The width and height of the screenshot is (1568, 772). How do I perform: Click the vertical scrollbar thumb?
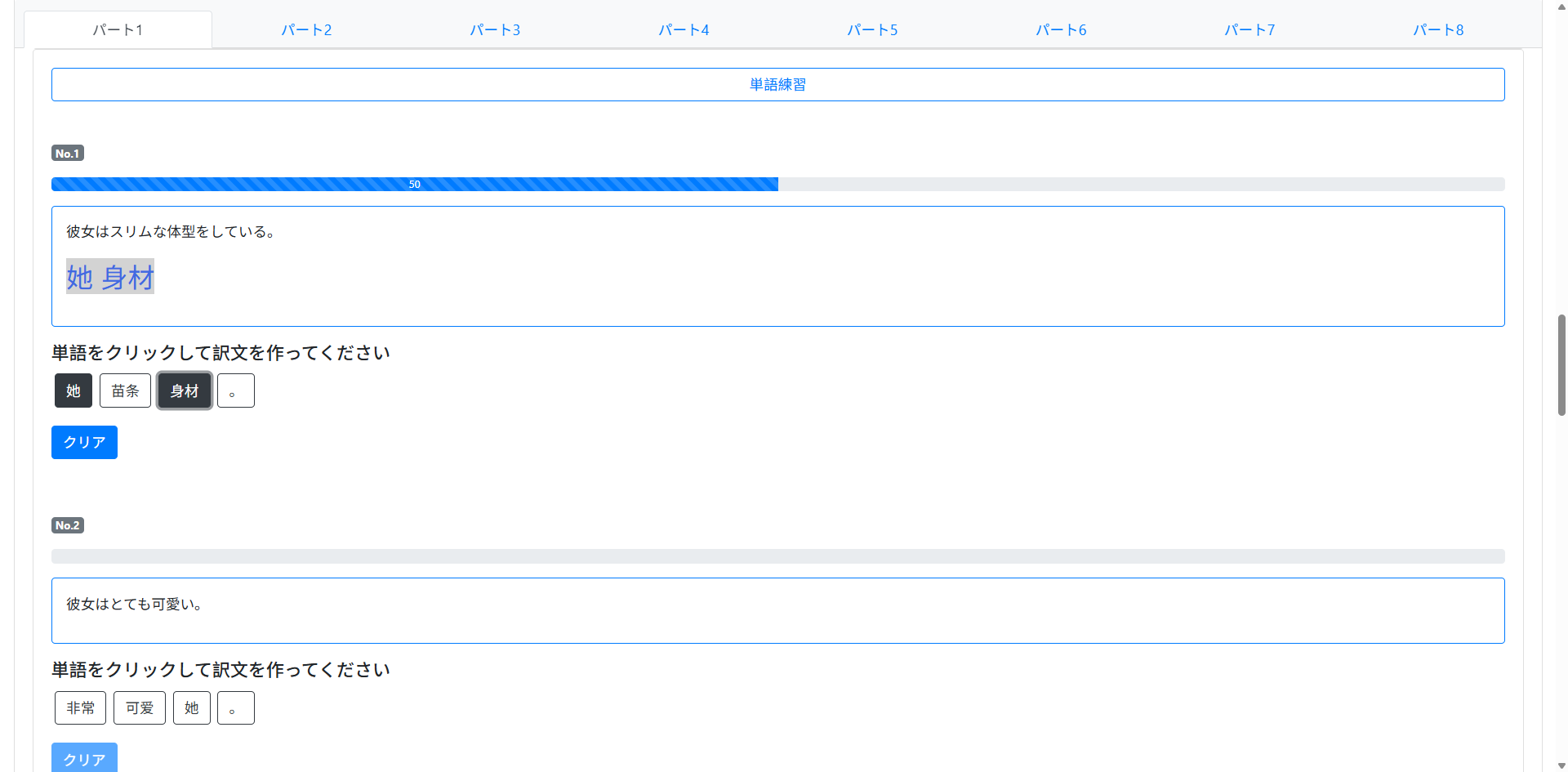[1561, 365]
